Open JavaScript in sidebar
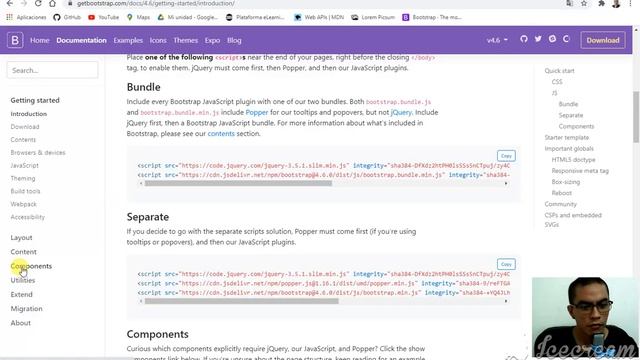The image size is (640, 360). (24, 165)
